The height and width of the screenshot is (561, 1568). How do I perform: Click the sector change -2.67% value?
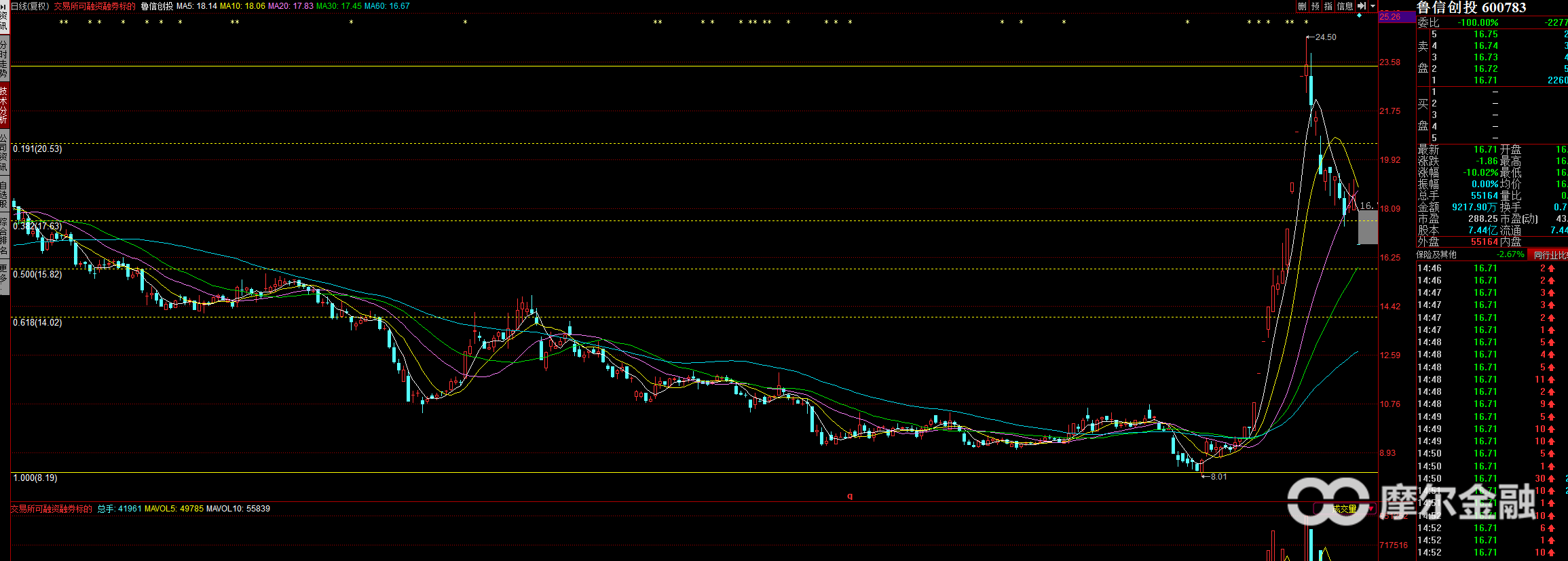point(1511,254)
